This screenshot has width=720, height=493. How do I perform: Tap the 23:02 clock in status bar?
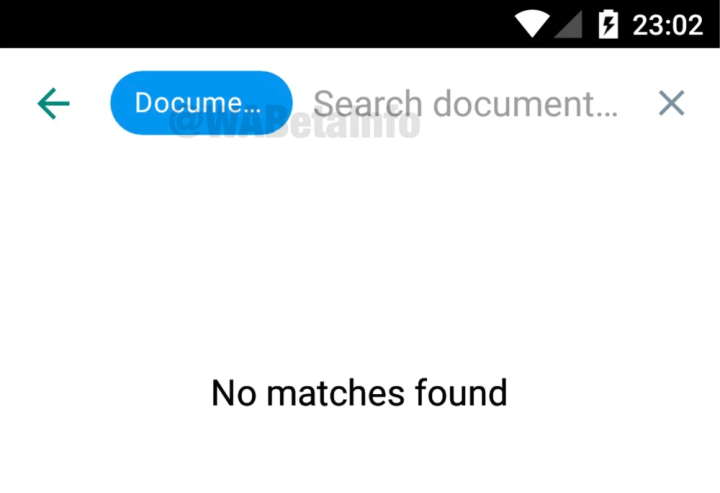click(x=668, y=25)
